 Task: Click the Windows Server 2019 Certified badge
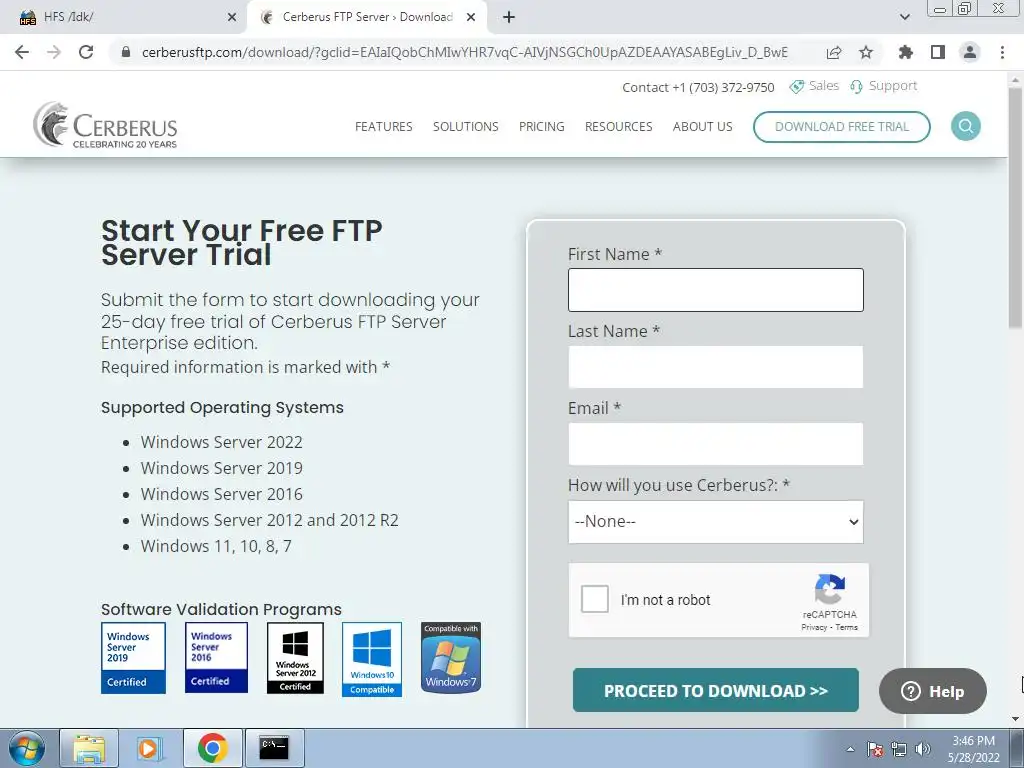pos(133,658)
